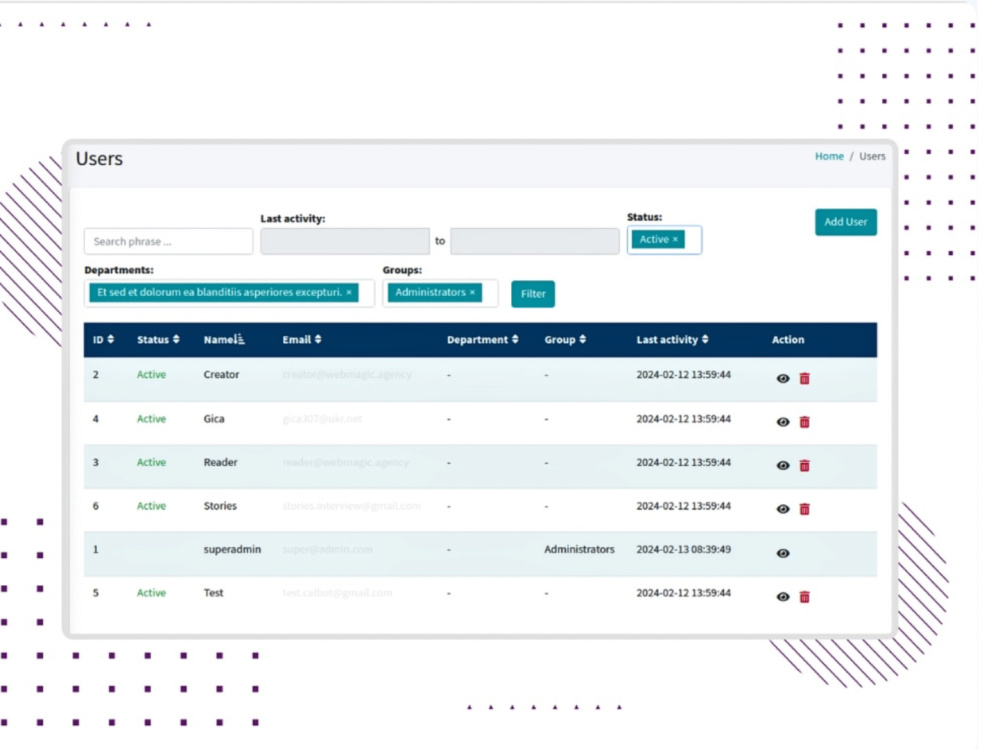View the Stories user details
This screenshot has height=750, width=1000.
783,509
